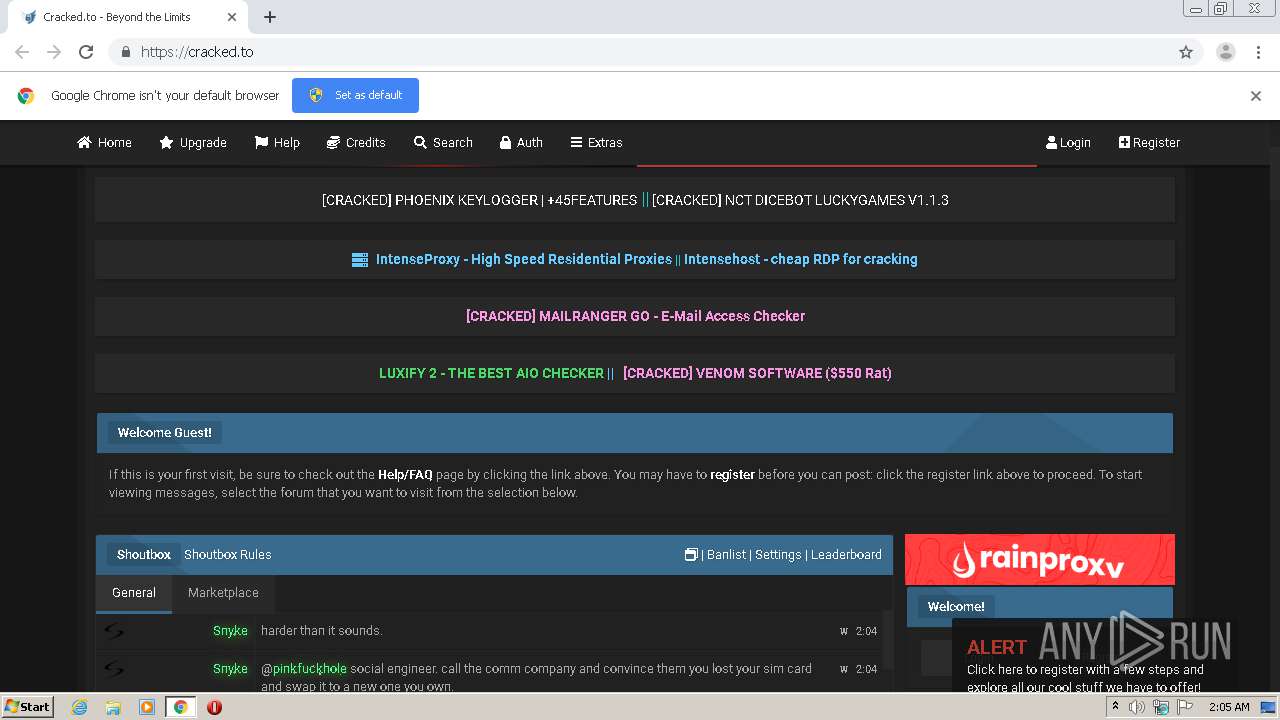Click Help/FAQ link in welcome text

tap(405, 475)
